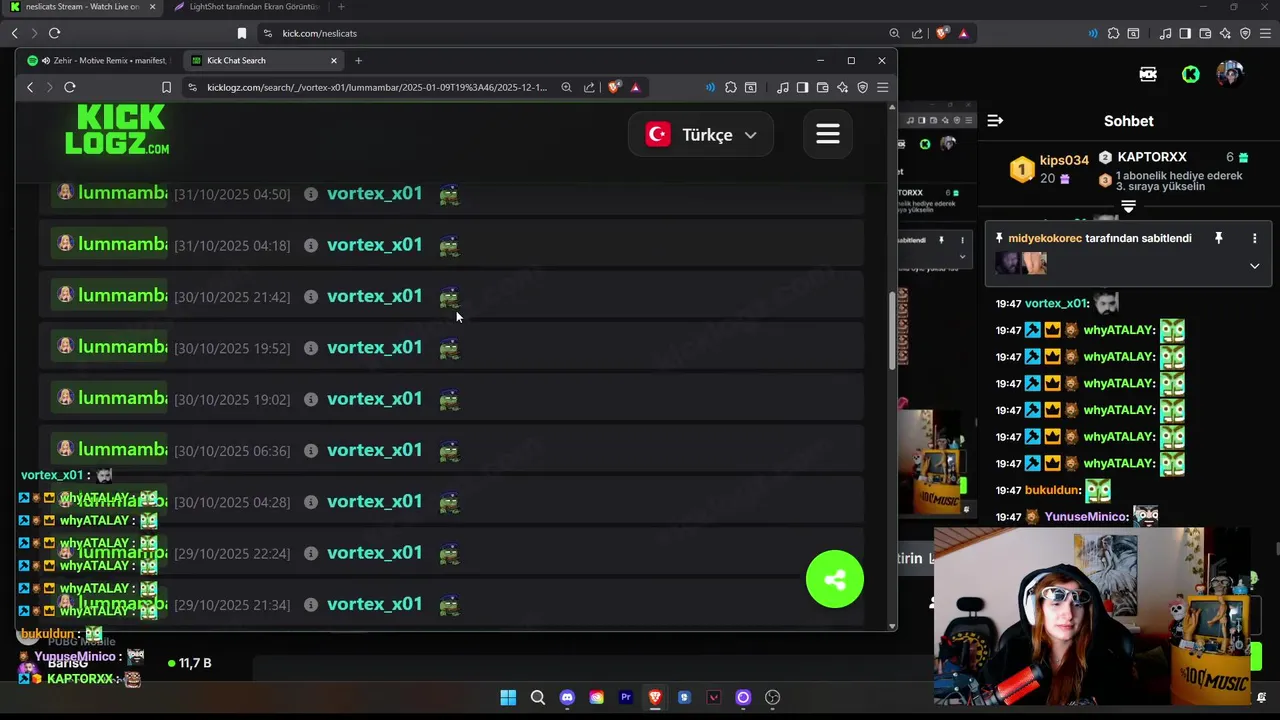The height and width of the screenshot is (720, 1280).
Task: Open Leo AI sparkle icon in Kicklogz window
Action: tap(843, 87)
